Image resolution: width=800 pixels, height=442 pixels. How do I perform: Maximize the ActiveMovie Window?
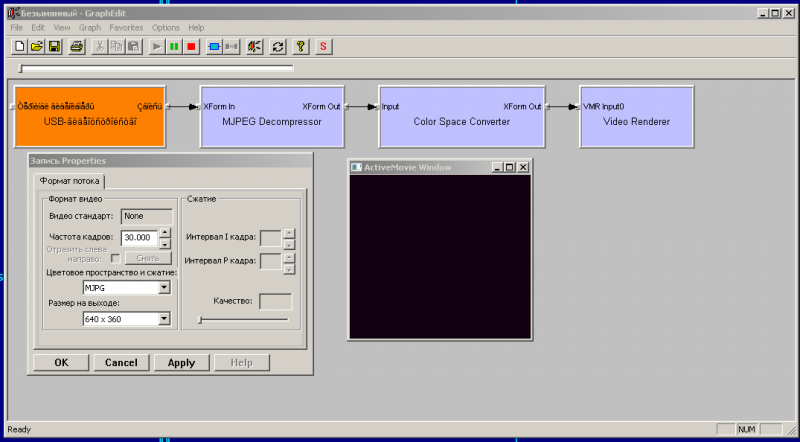pyautogui.click(x=509, y=167)
